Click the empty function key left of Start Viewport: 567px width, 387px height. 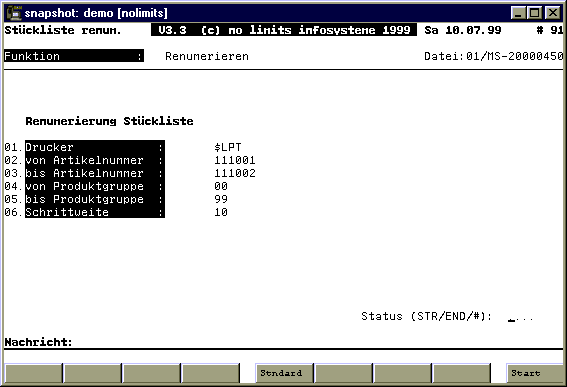click(462, 373)
